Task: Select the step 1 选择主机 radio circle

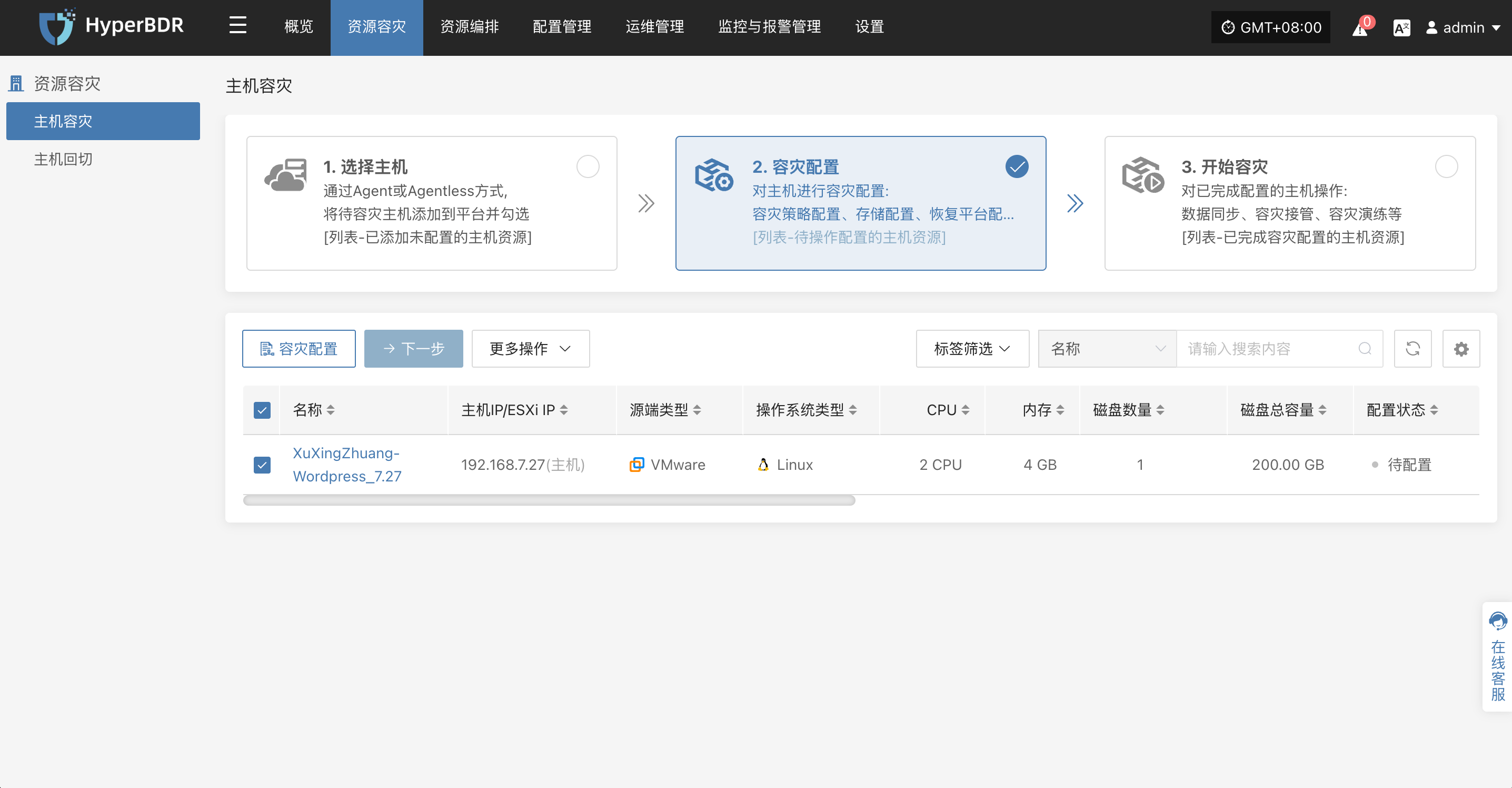Action: coord(588,167)
